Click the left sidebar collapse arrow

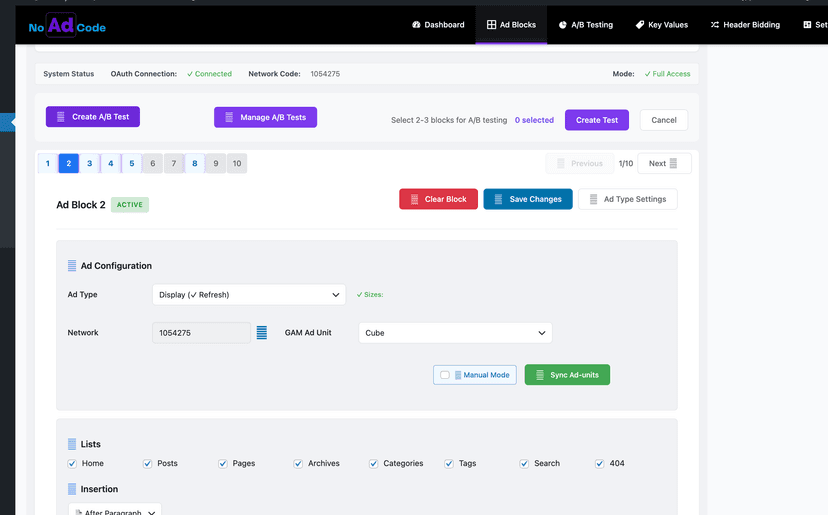[x=11, y=122]
